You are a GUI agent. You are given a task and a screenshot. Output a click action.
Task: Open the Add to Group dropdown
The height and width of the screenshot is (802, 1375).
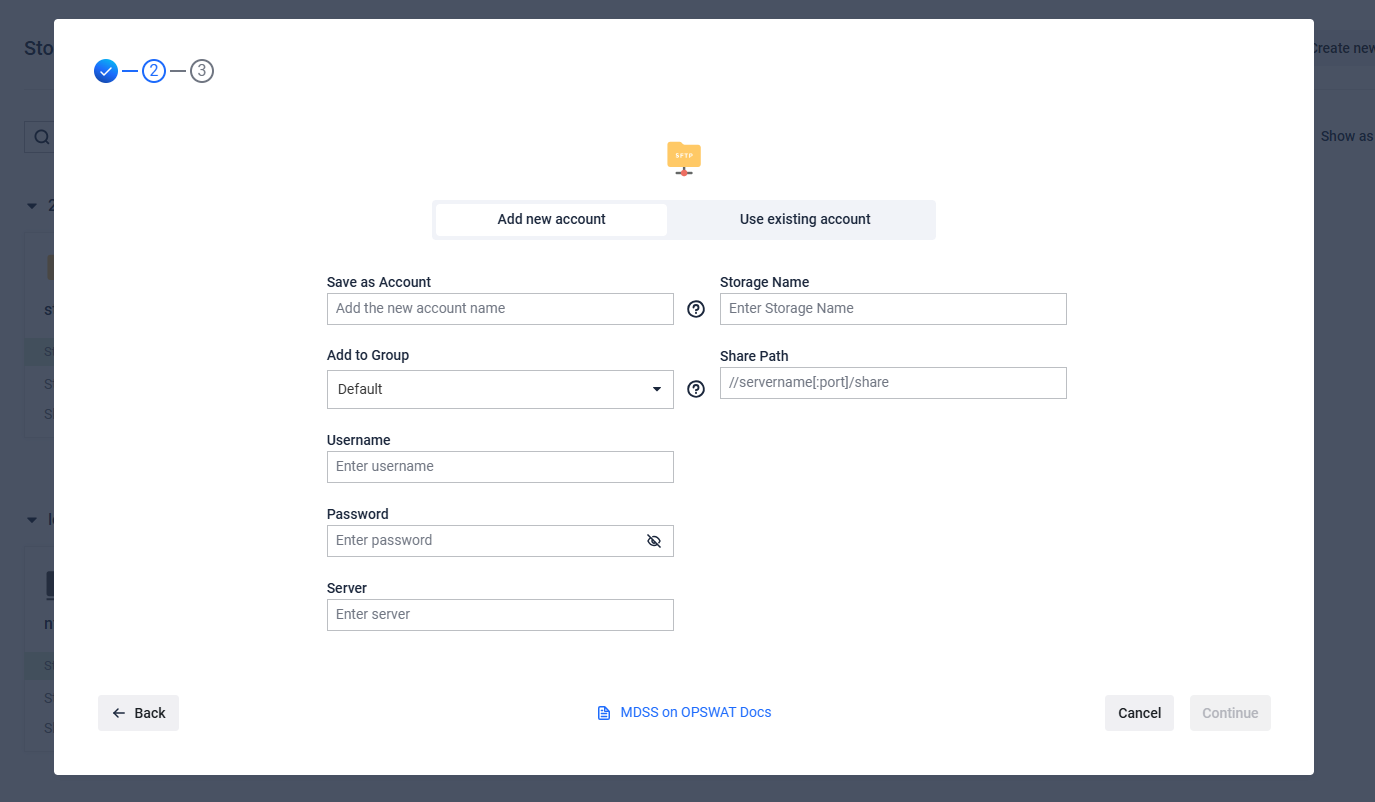(x=500, y=389)
